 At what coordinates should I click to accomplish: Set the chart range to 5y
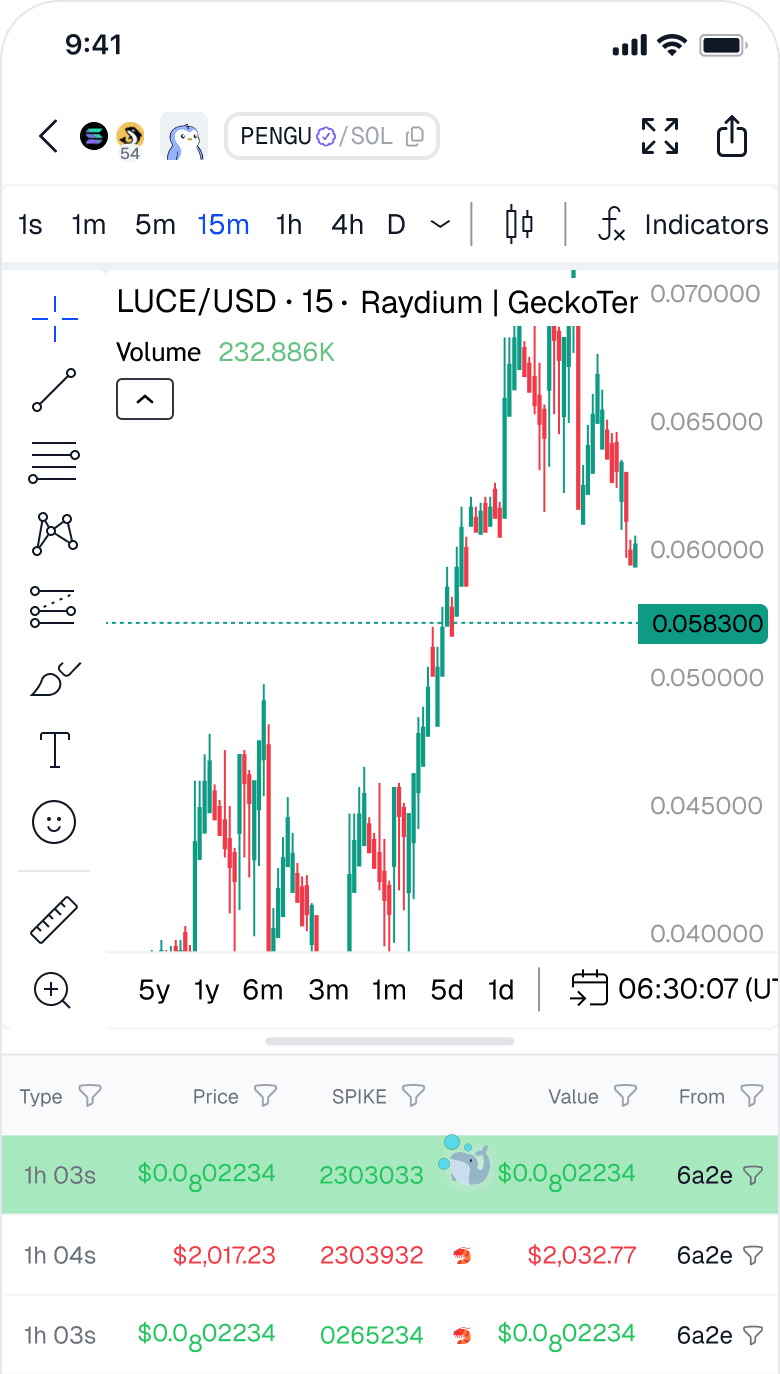pos(154,990)
